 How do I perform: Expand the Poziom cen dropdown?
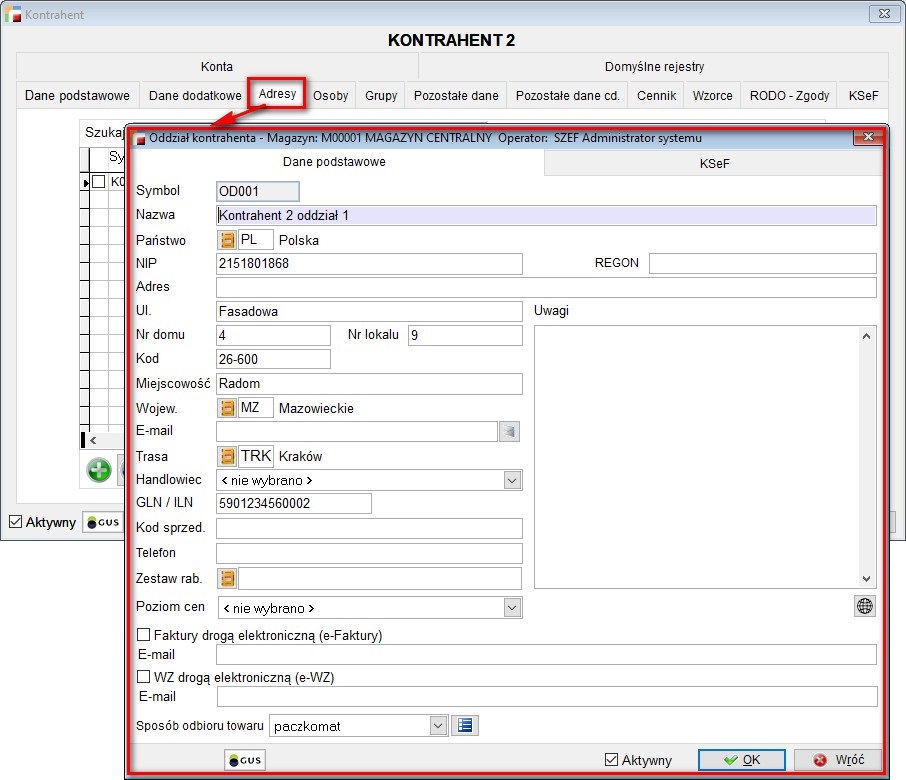pos(512,608)
